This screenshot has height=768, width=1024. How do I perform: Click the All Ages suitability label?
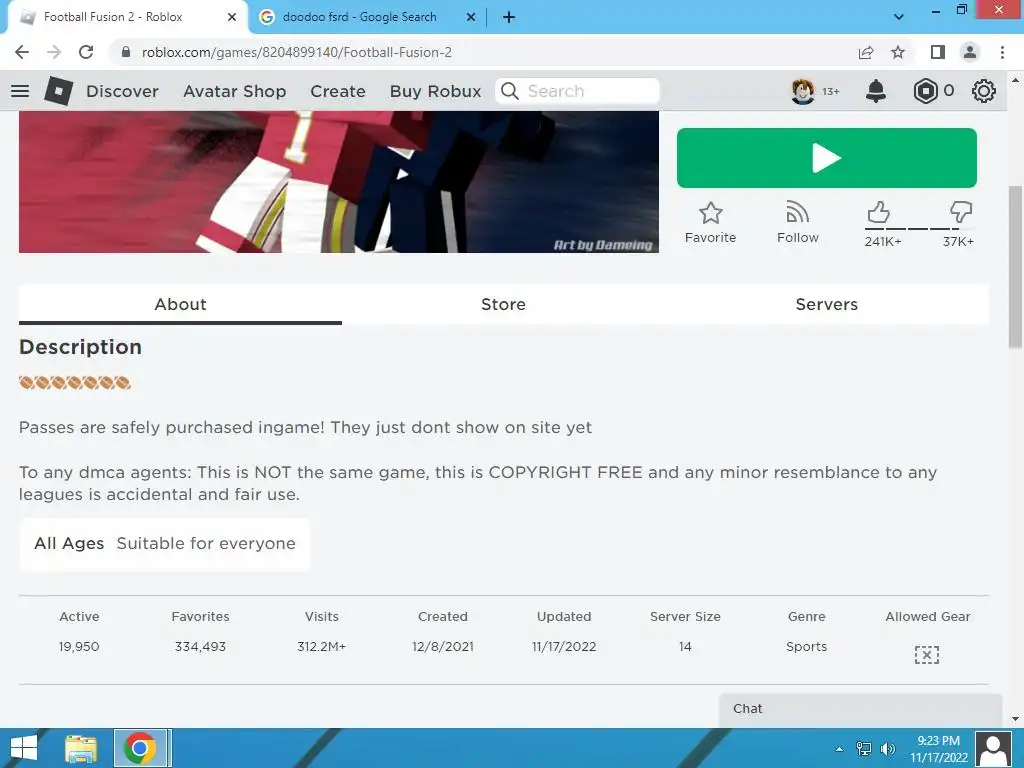point(69,543)
